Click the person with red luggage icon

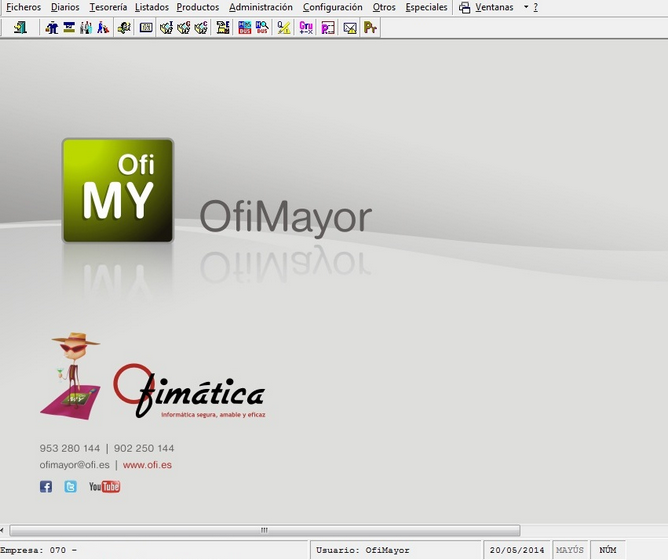click(x=103, y=28)
